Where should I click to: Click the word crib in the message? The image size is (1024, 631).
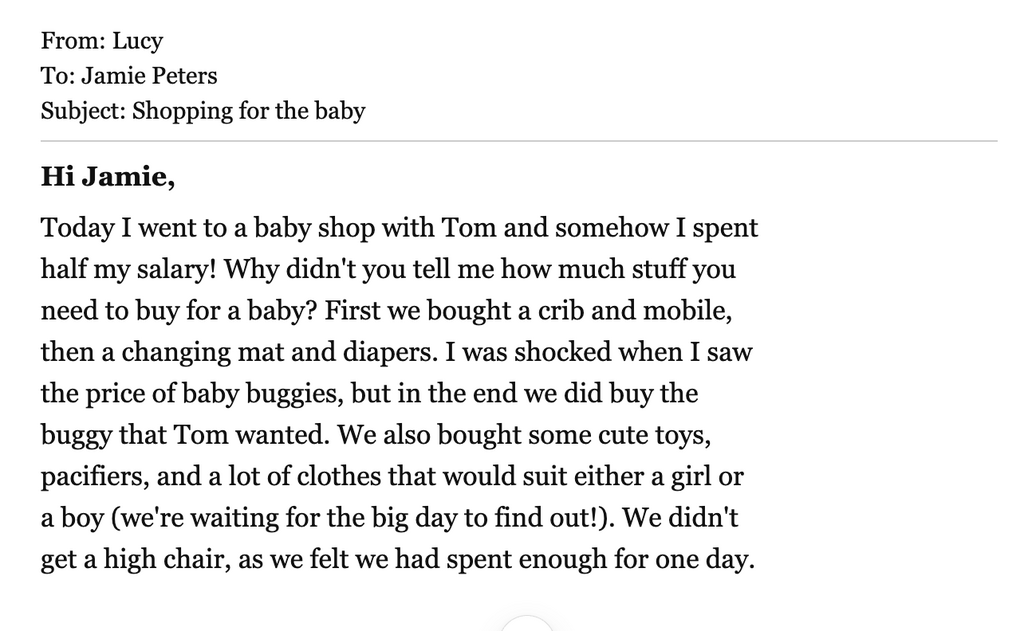(560, 310)
